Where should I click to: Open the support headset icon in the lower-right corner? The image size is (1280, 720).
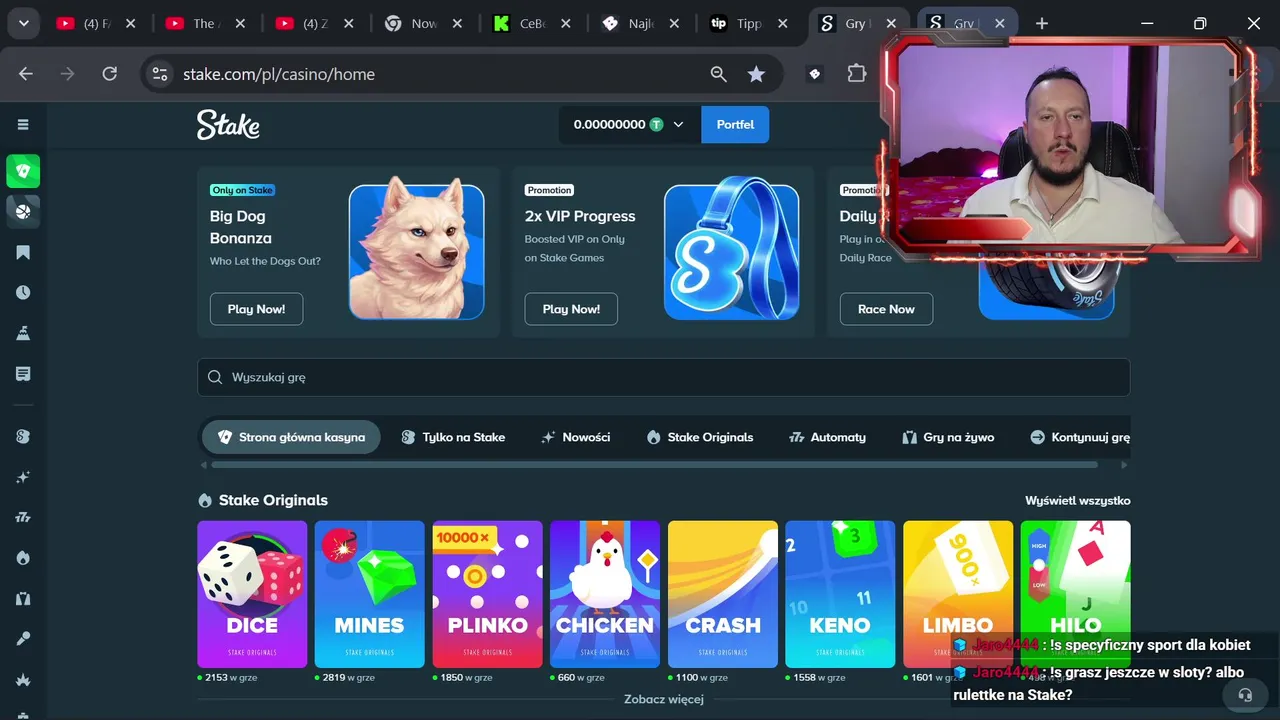(1245, 694)
